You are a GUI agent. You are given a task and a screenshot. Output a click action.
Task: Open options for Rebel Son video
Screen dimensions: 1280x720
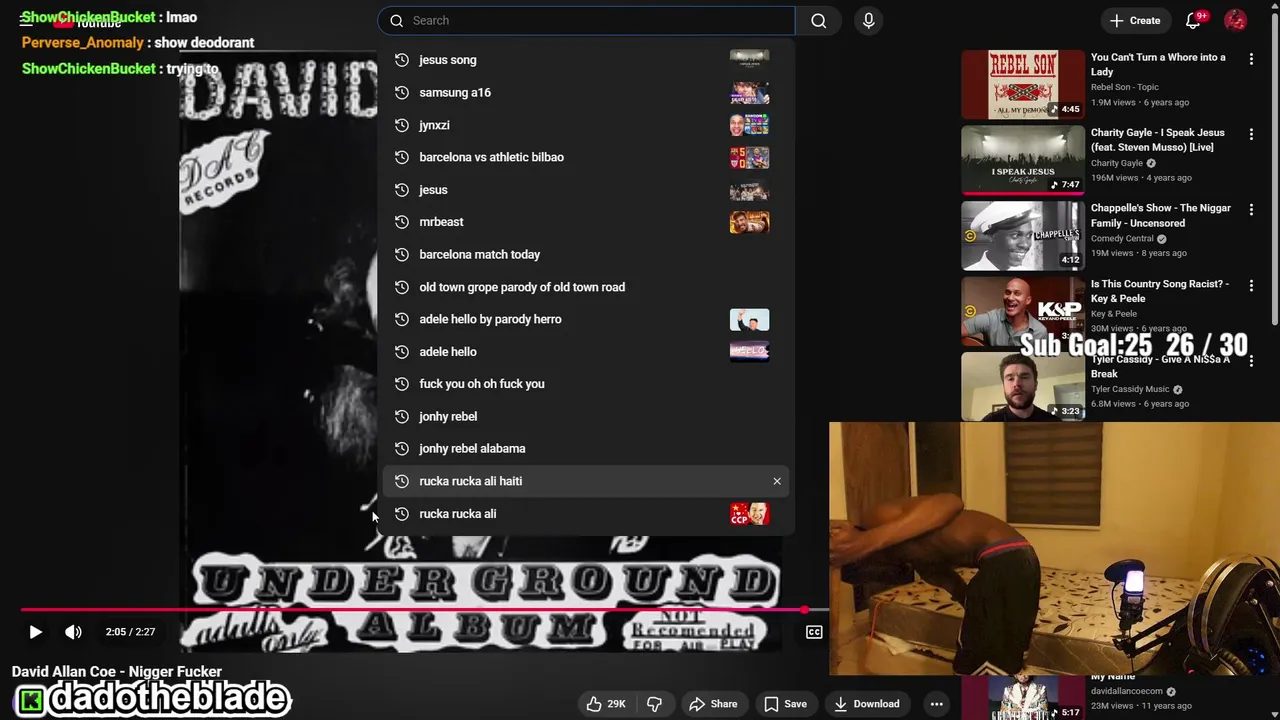point(1251,59)
